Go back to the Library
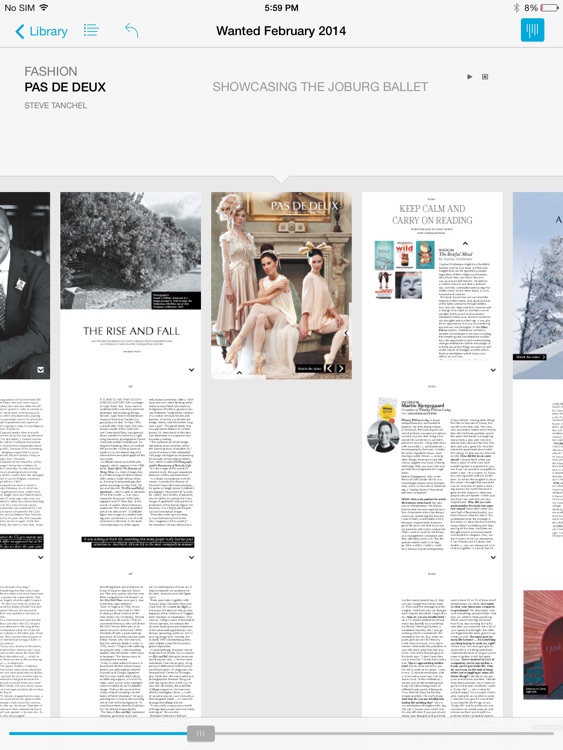The height and width of the screenshot is (750, 563). click(41, 31)
